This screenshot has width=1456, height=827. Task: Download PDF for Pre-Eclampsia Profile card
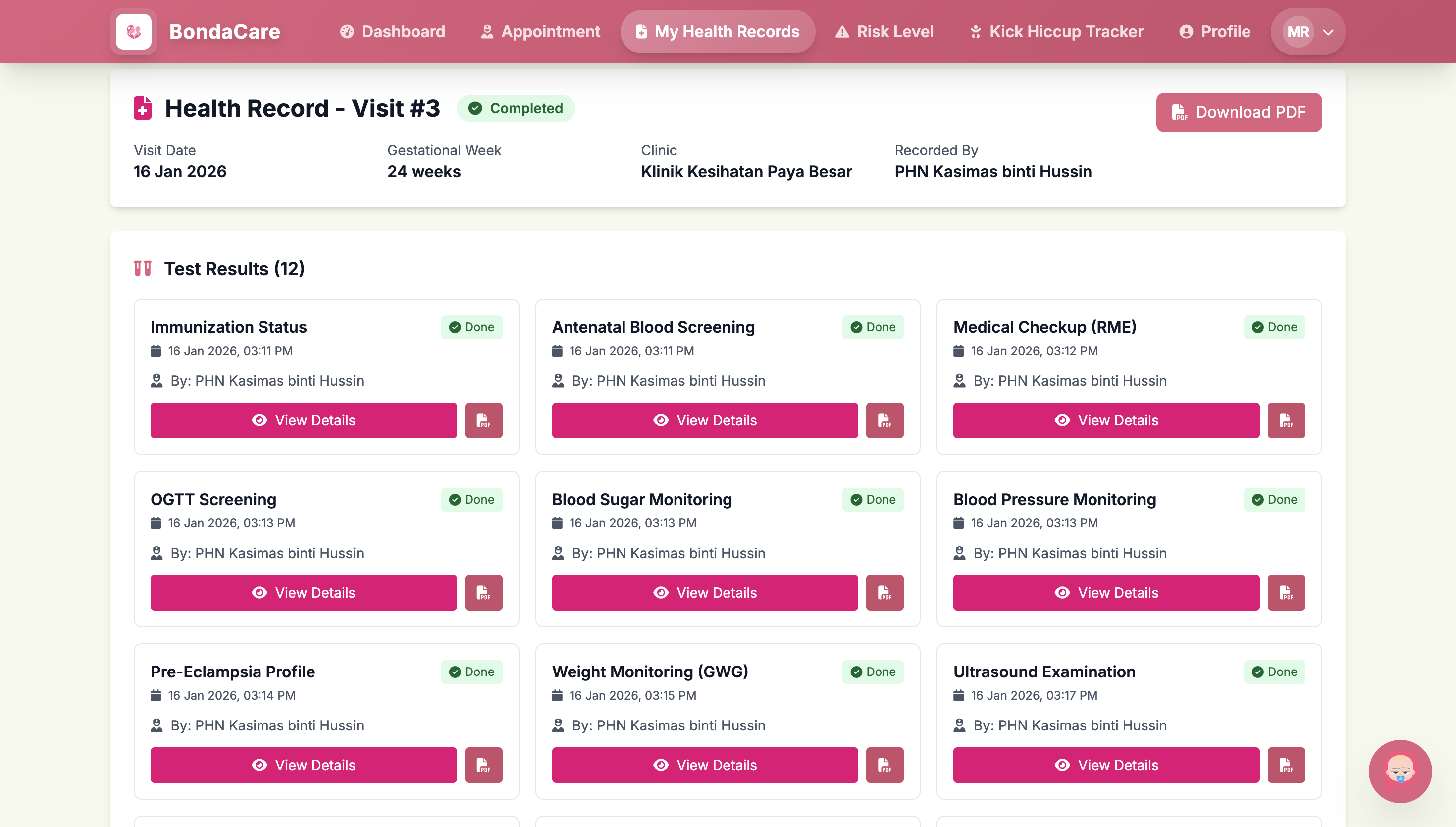click(483, 765)
